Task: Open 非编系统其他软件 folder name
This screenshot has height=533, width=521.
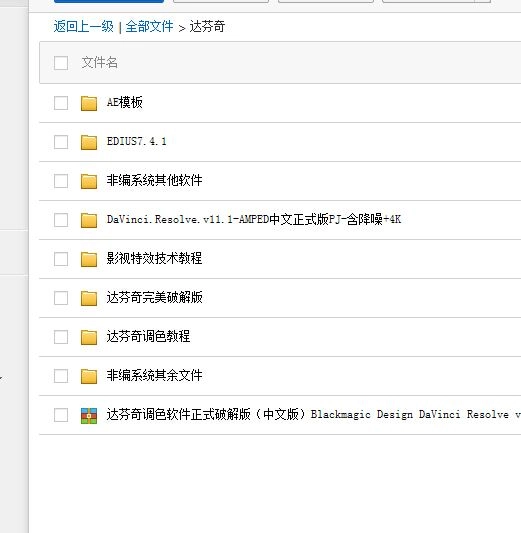Action: click(x=155, y=180)
